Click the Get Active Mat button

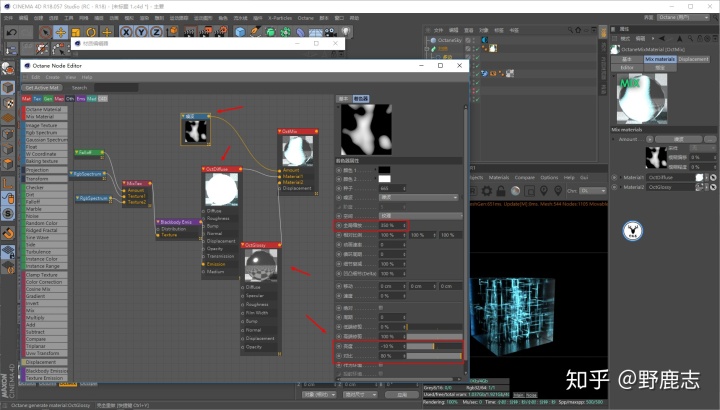[x=42, y=88]
